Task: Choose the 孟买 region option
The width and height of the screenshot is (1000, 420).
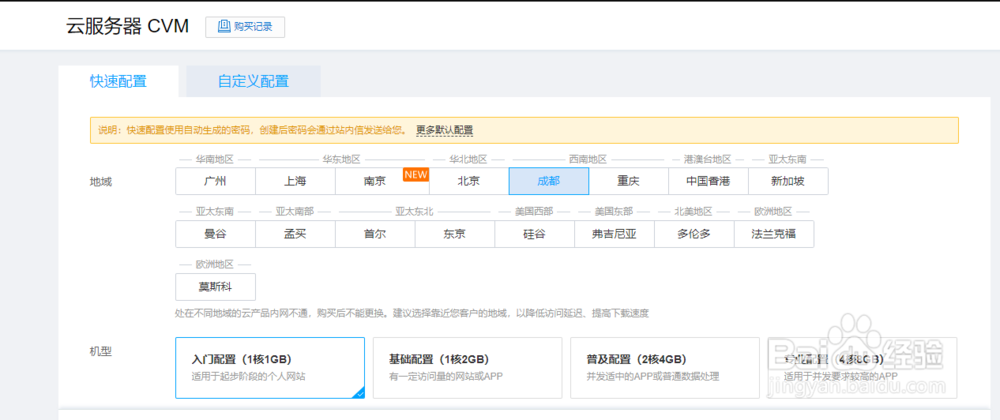Action: [x=295, y=234]
